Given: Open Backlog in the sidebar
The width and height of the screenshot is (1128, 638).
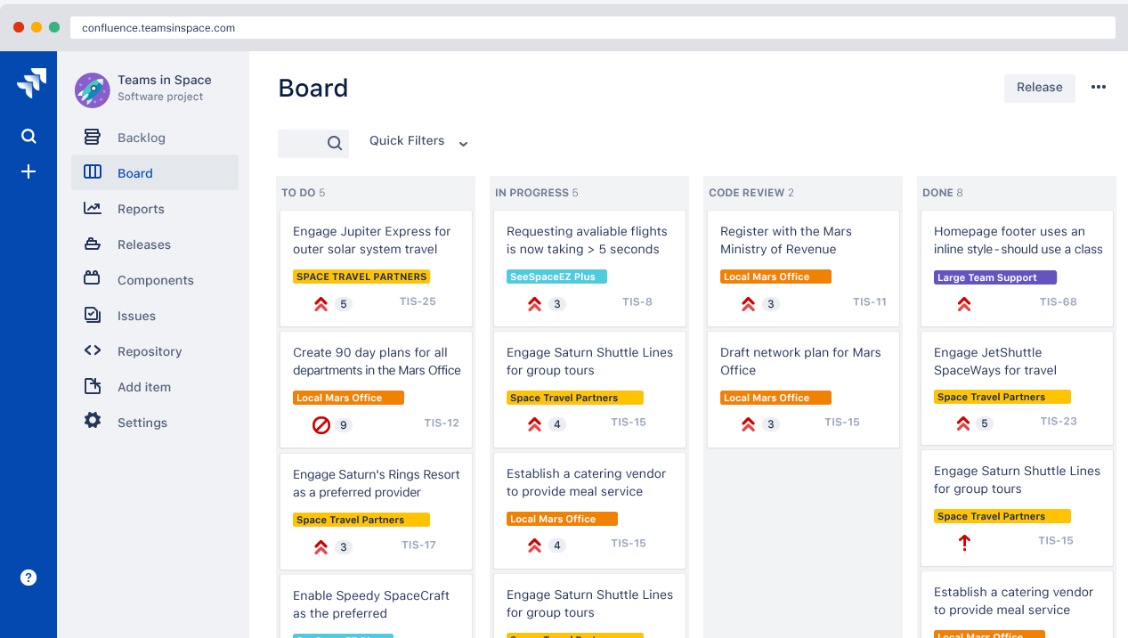Looking at the screenshot, I should [155, 137].
